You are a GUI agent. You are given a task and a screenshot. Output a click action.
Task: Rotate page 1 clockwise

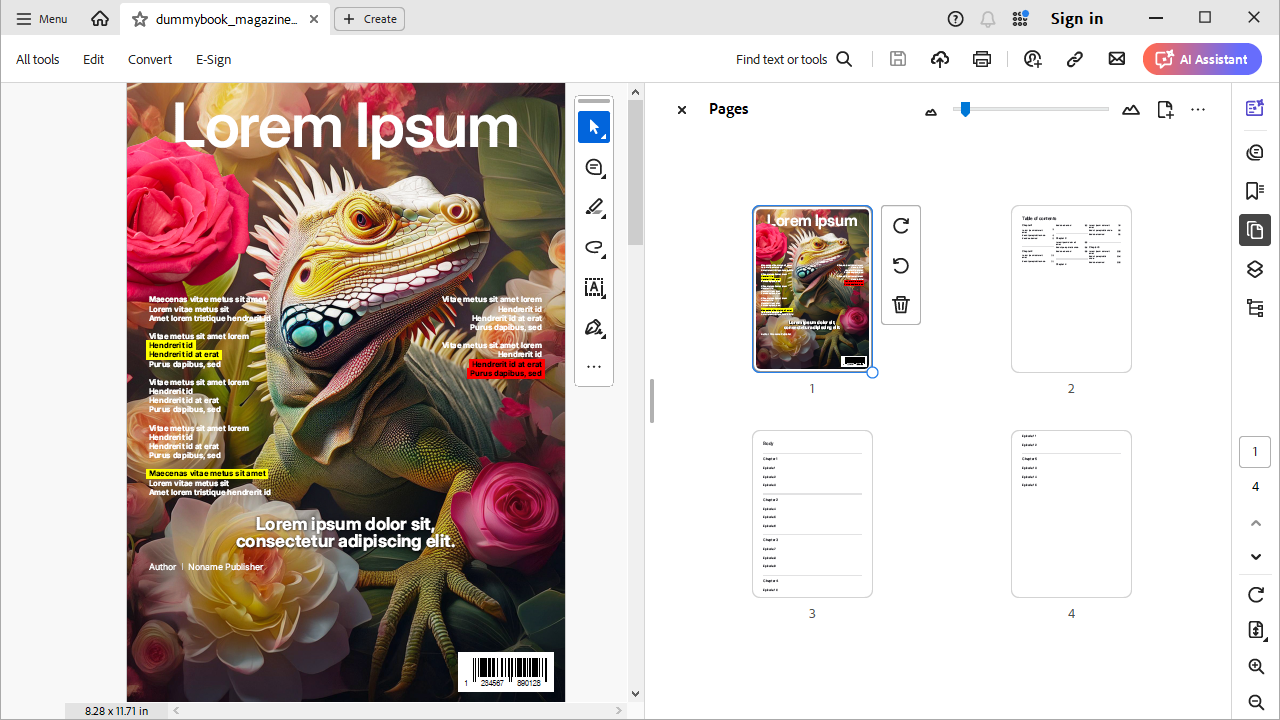pos(901,226)
